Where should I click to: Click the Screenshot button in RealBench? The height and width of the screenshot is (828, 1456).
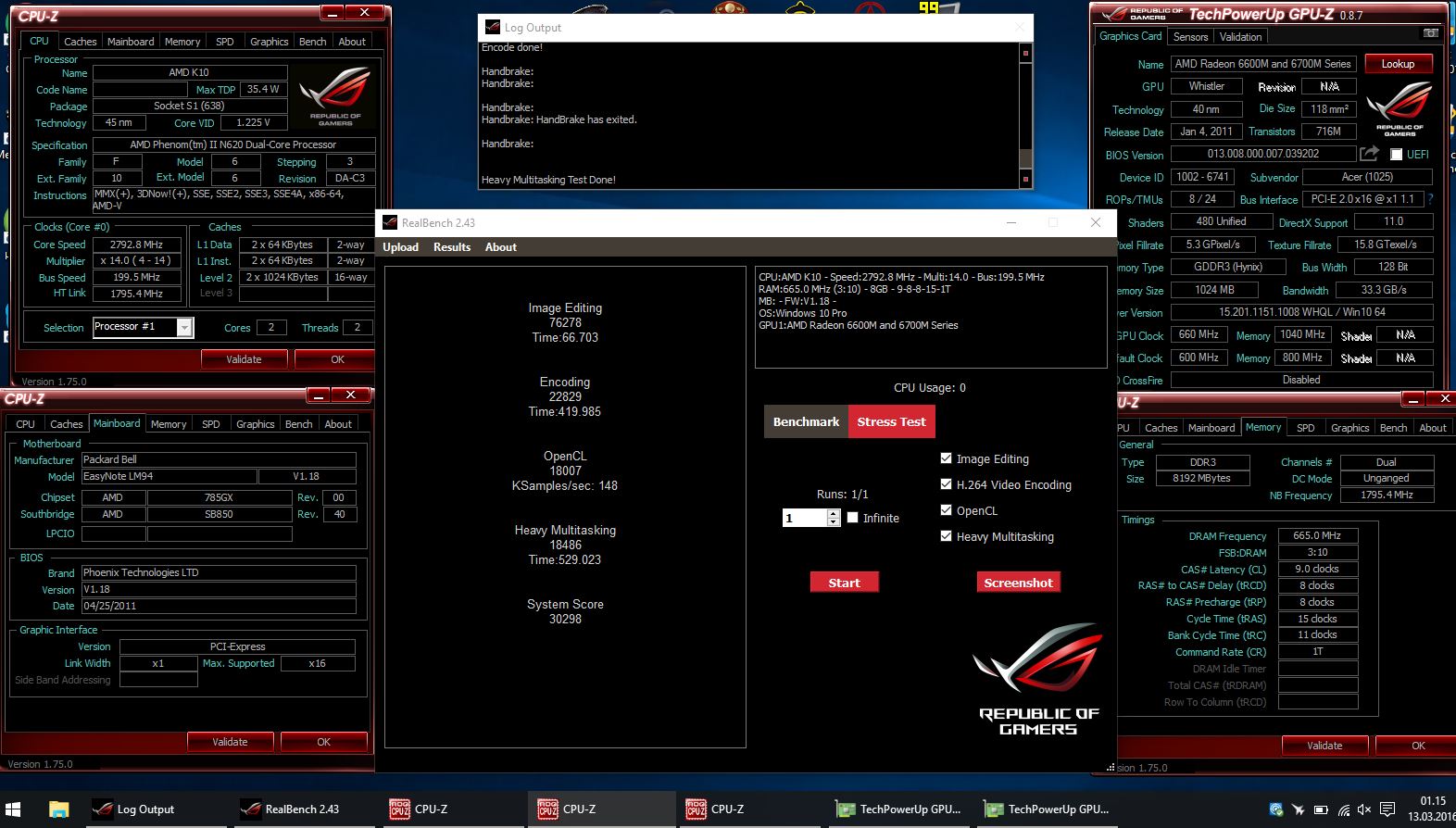[1018, 583]
